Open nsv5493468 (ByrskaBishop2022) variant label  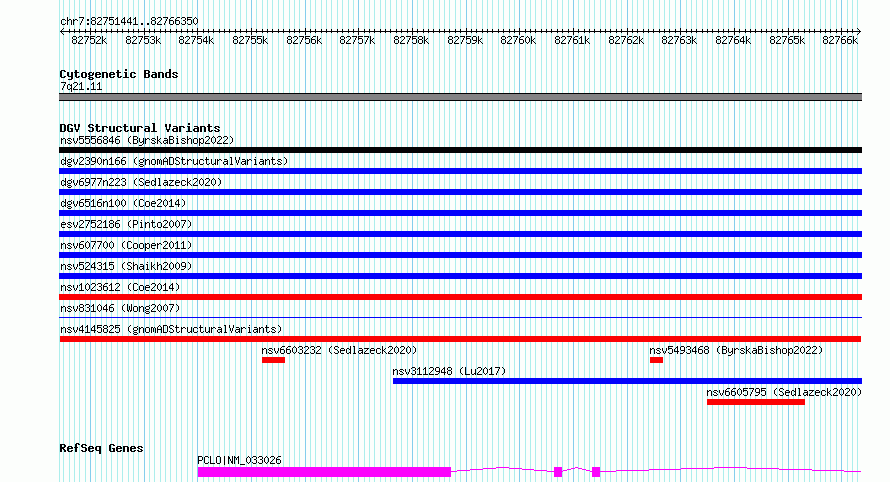(736, 350)
